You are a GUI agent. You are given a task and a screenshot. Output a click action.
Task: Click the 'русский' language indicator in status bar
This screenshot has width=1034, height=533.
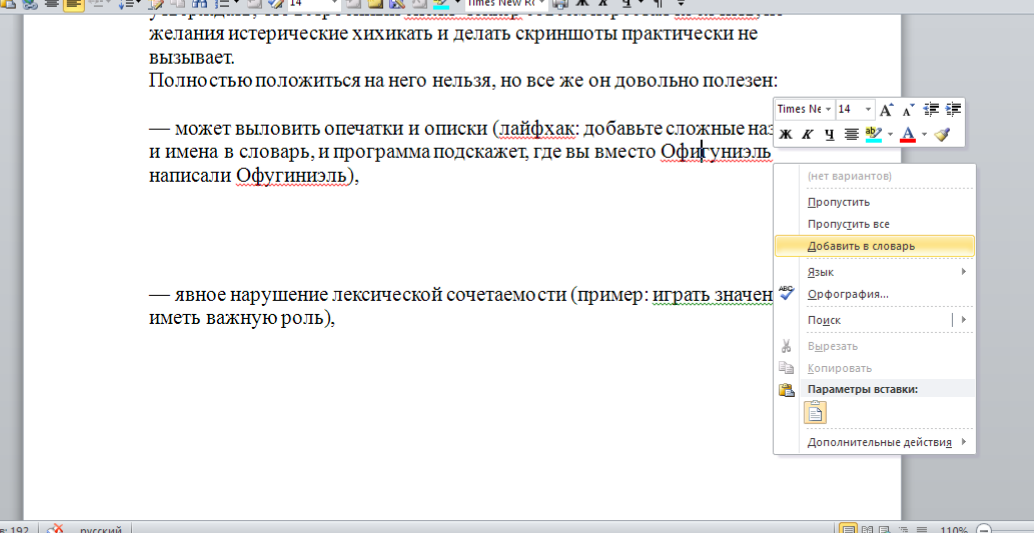click(101, 528)
